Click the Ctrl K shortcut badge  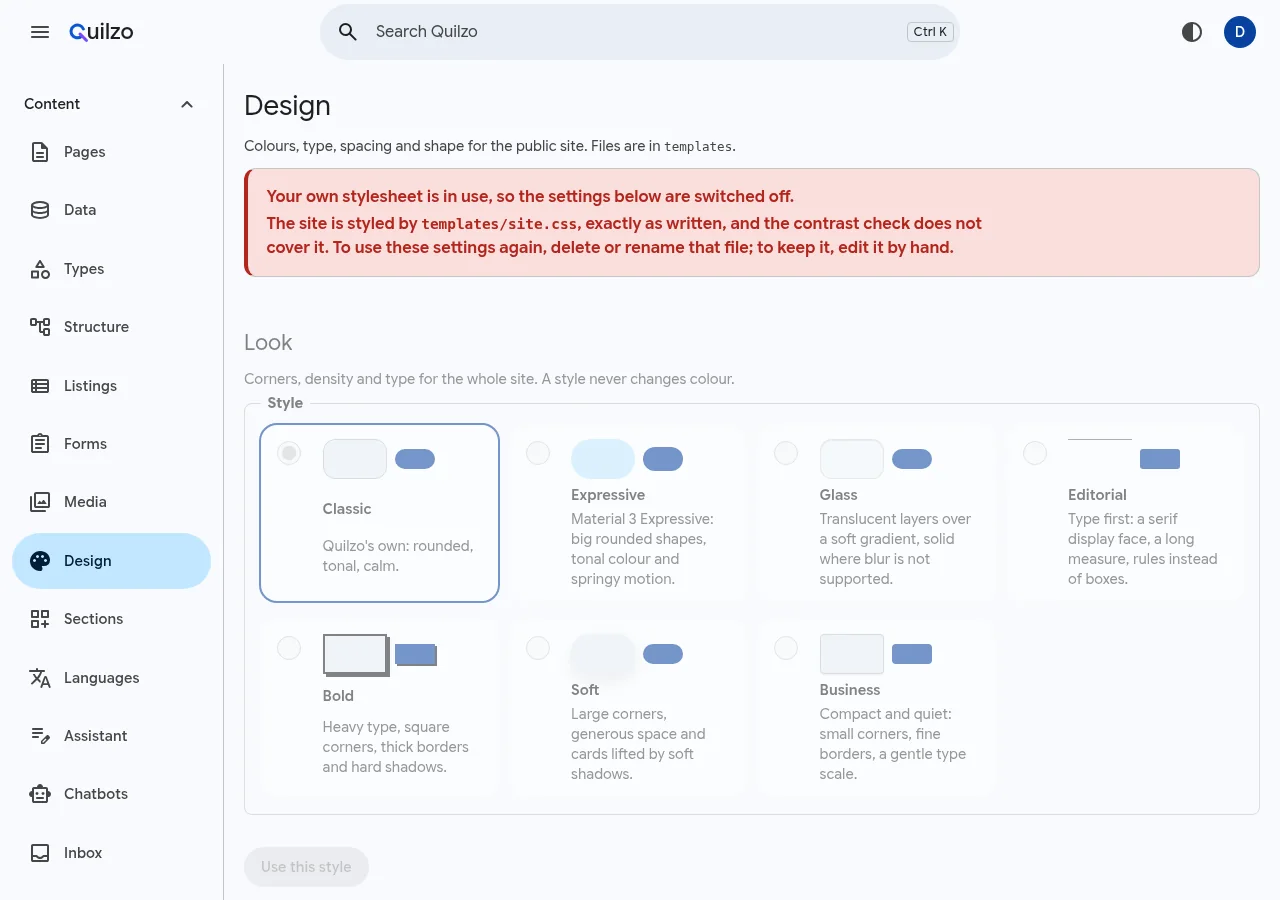[930, 32]
